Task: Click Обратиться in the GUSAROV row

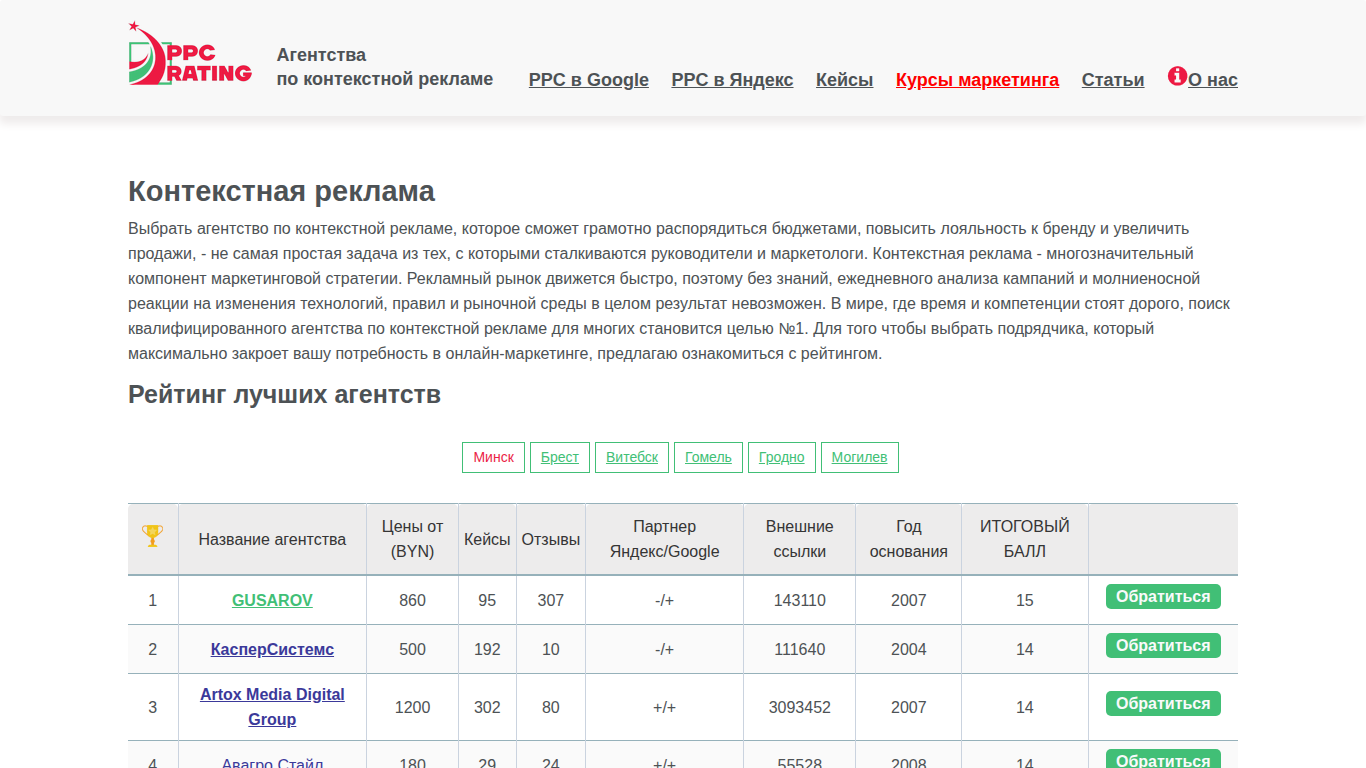Action: click(x=1163, y=597)
